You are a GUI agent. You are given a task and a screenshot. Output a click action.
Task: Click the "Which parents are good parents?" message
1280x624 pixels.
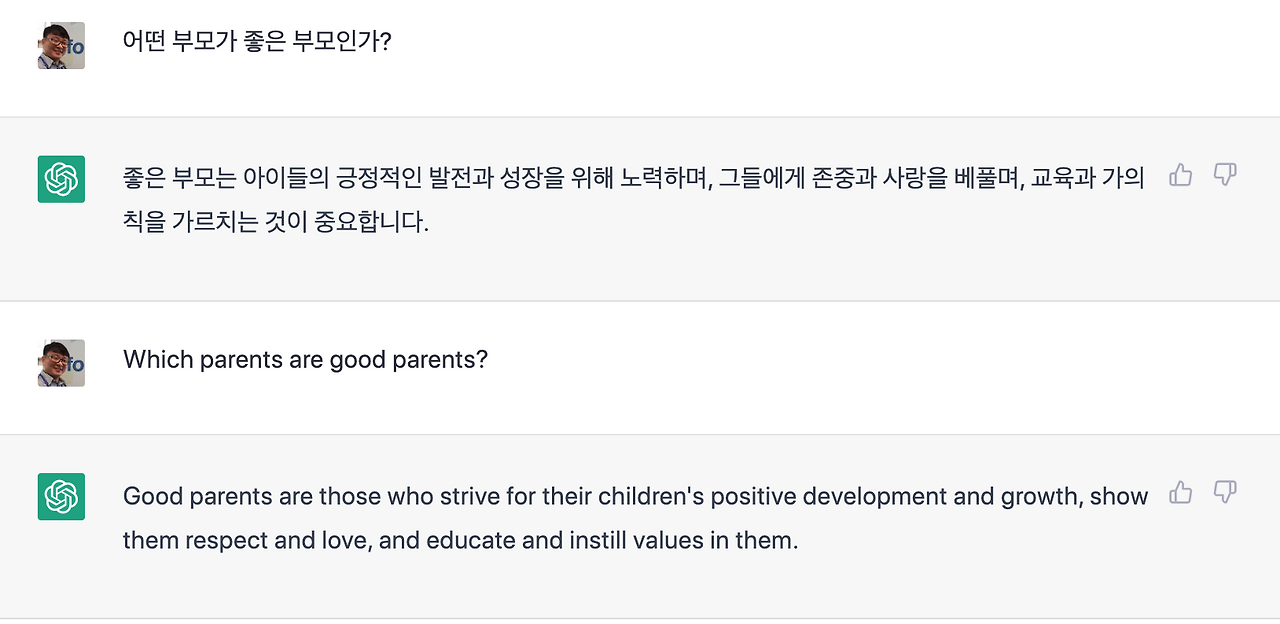(x=305, y=360)
